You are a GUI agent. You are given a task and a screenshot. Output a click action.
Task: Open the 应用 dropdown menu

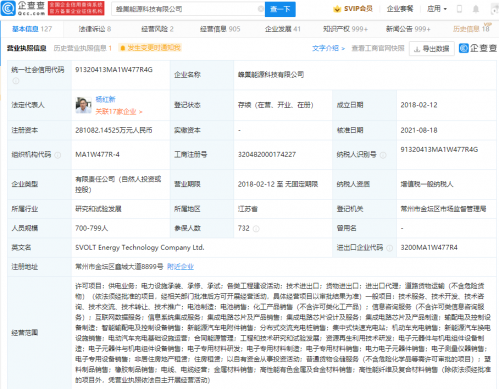pyautogui.click(x=437, y=9)
